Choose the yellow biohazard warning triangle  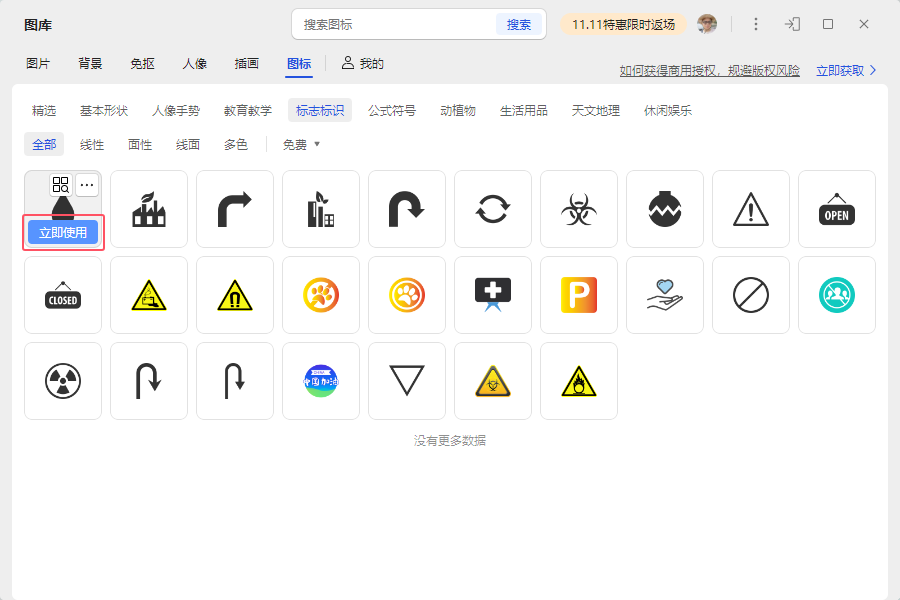coord(493,381)
